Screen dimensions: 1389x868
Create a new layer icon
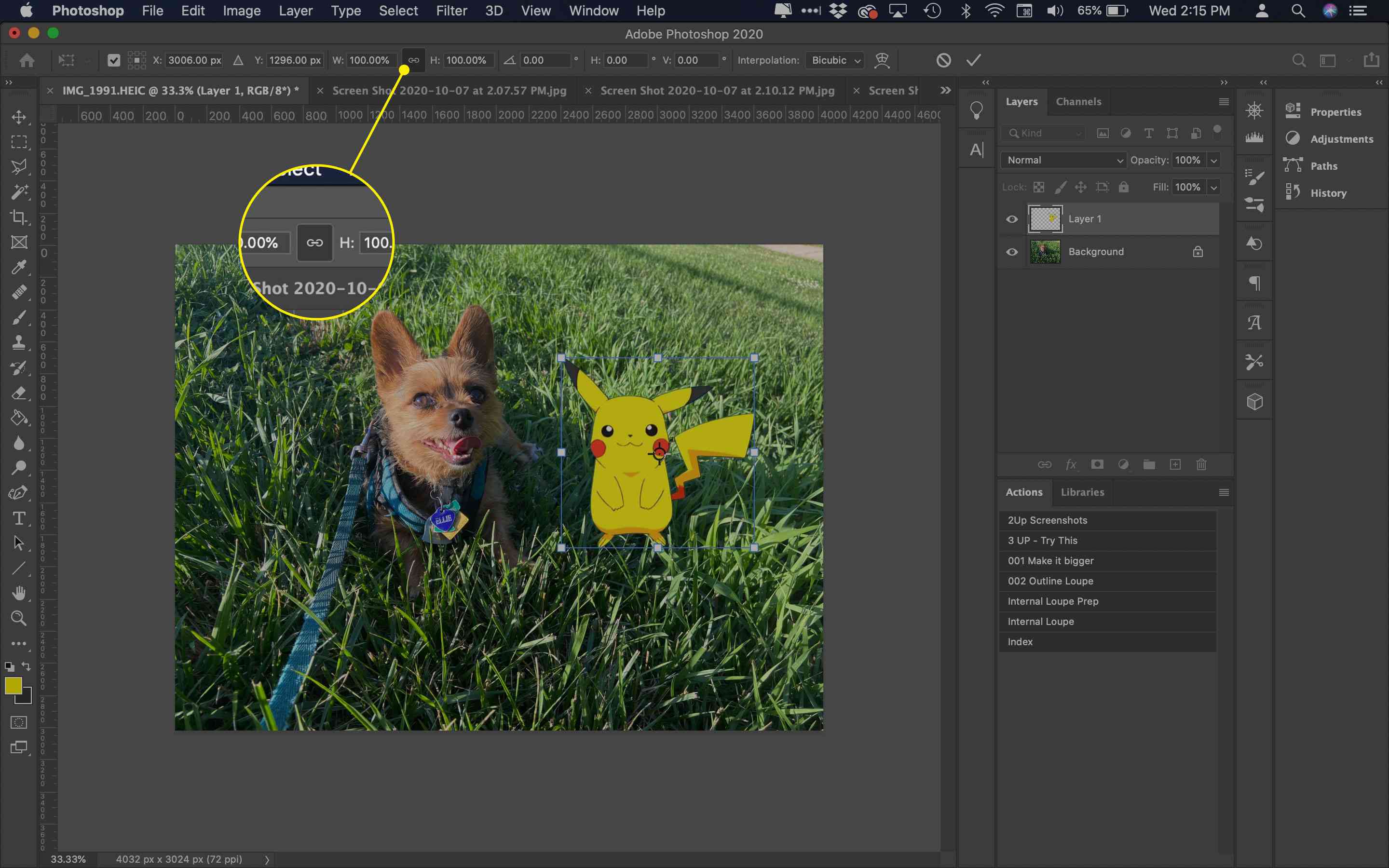pyautogui.click(x=1175, y=464)
